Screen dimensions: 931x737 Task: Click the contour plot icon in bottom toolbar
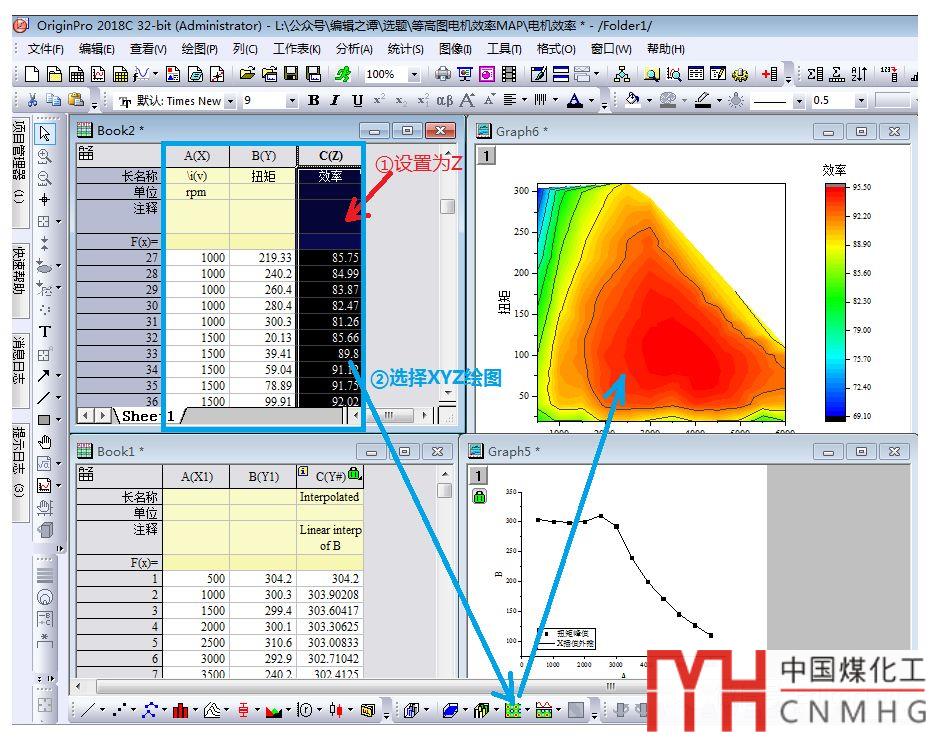tap(514, 710)
